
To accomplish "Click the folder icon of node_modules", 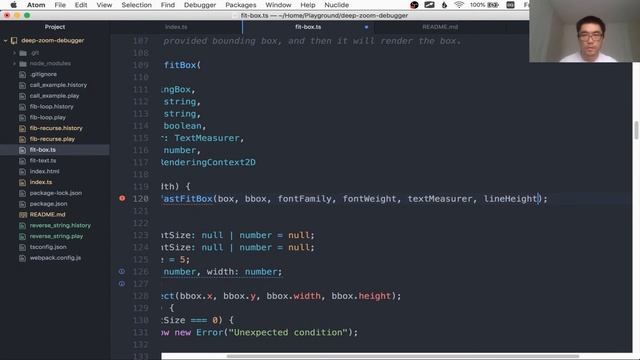I will (23, 64).
